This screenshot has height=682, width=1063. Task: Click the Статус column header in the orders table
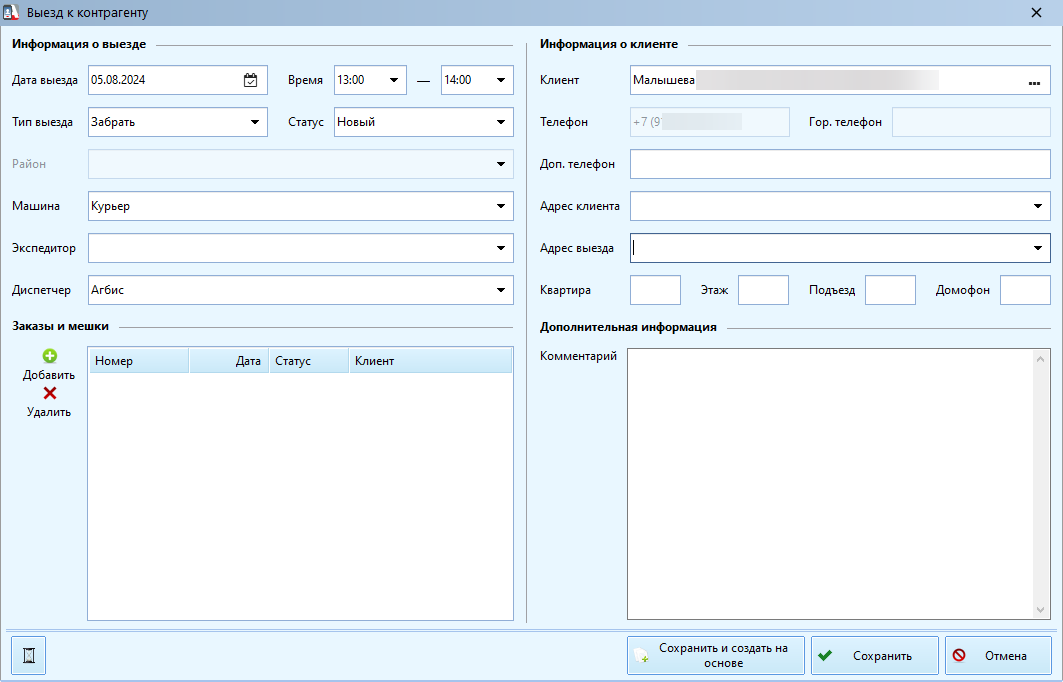pos(309,361)
